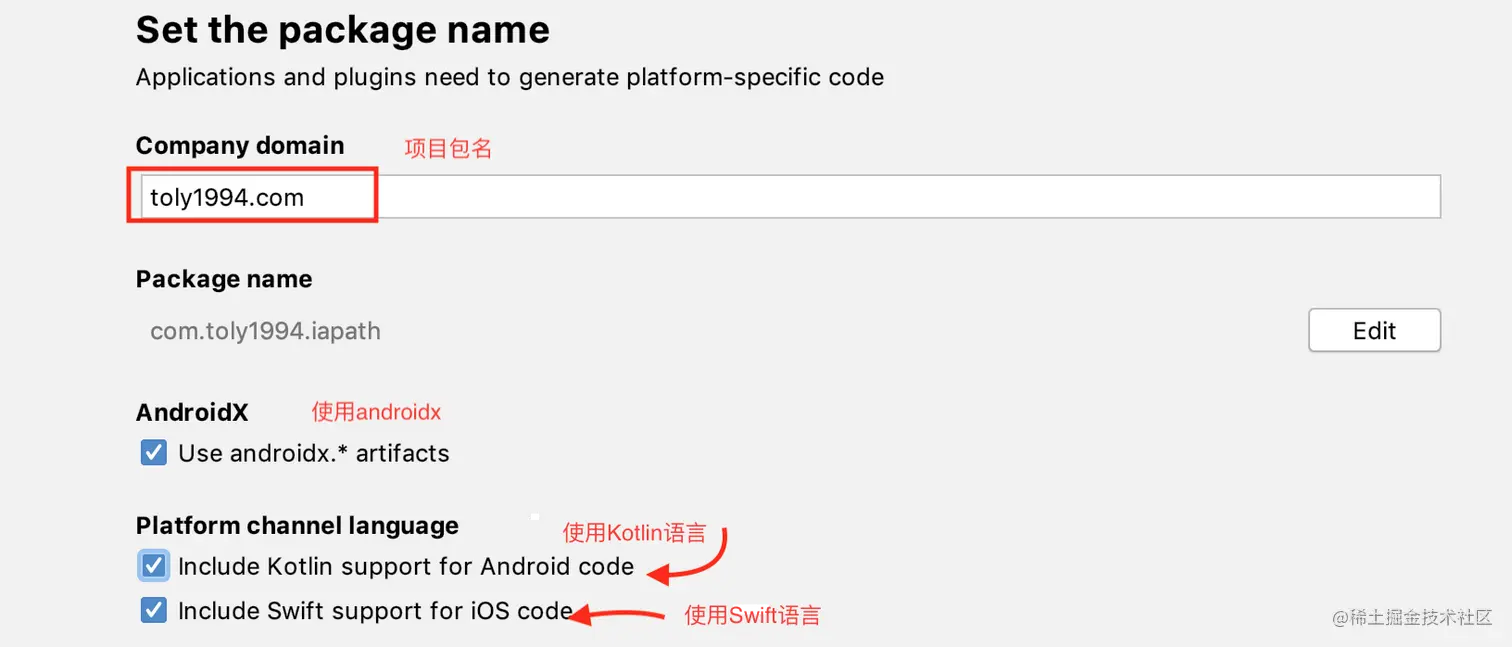Image resolution: width=1512 pixels, height=647 pixels.
Task: Click the Company domain text field
Action: click(788, 197)
